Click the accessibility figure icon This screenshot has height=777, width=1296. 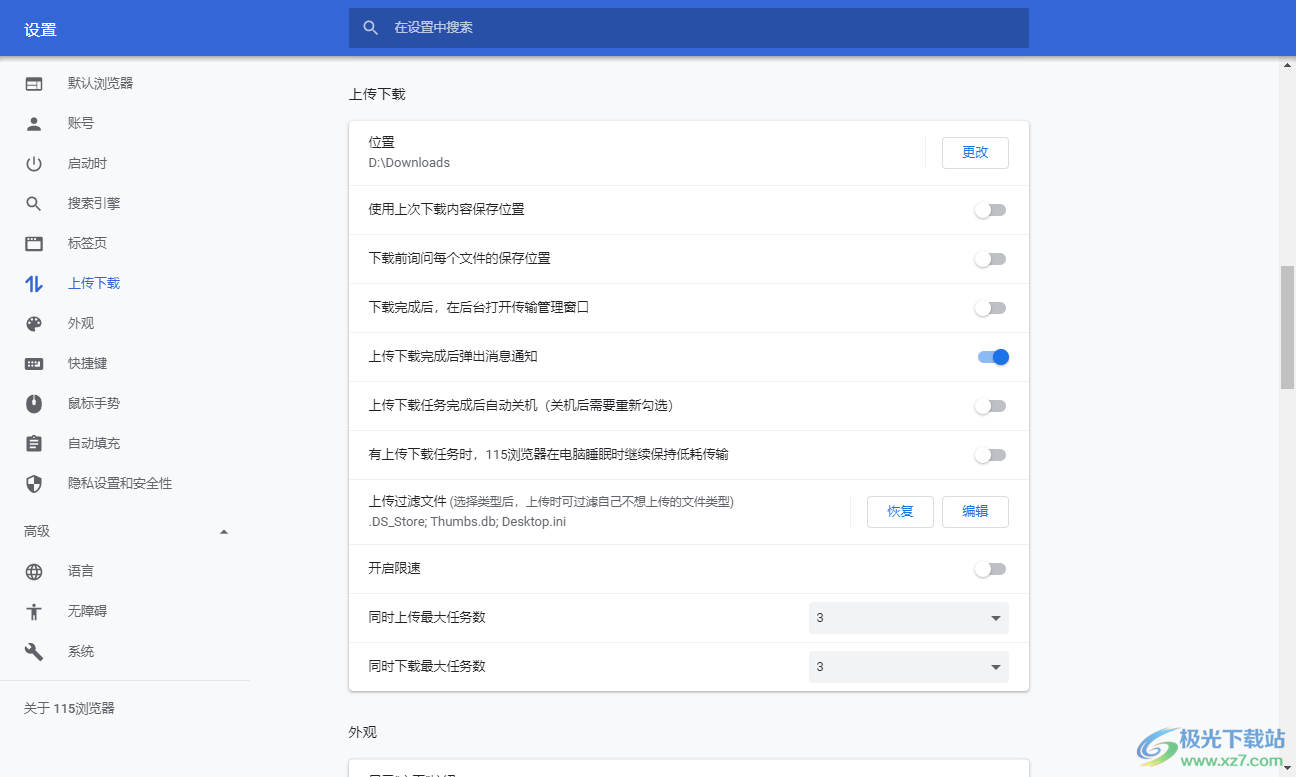click(34, 611)
